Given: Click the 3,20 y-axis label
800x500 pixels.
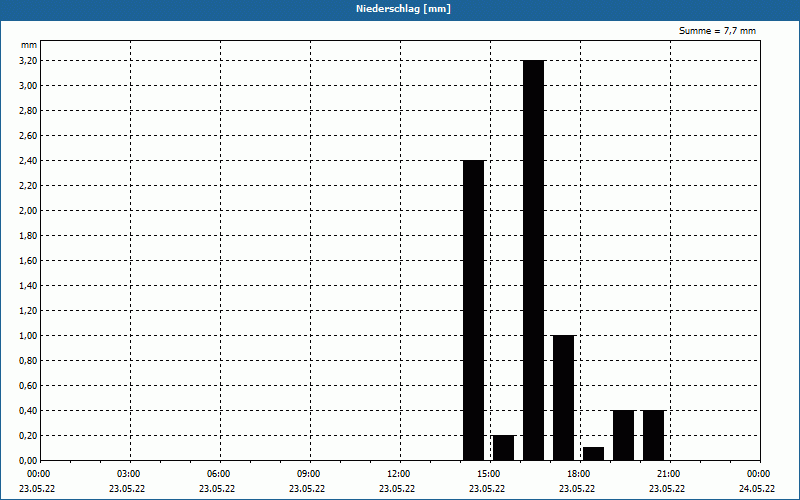Looking at the screenshot, I should point(28,61).
